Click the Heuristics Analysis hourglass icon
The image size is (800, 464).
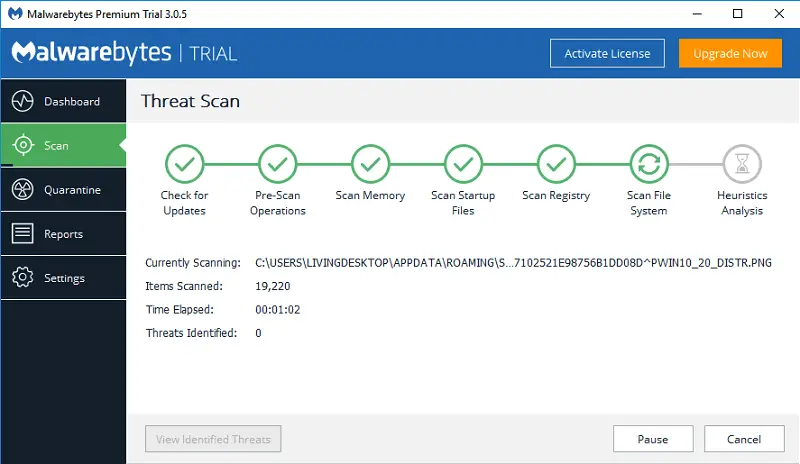[x=742, y=164]
